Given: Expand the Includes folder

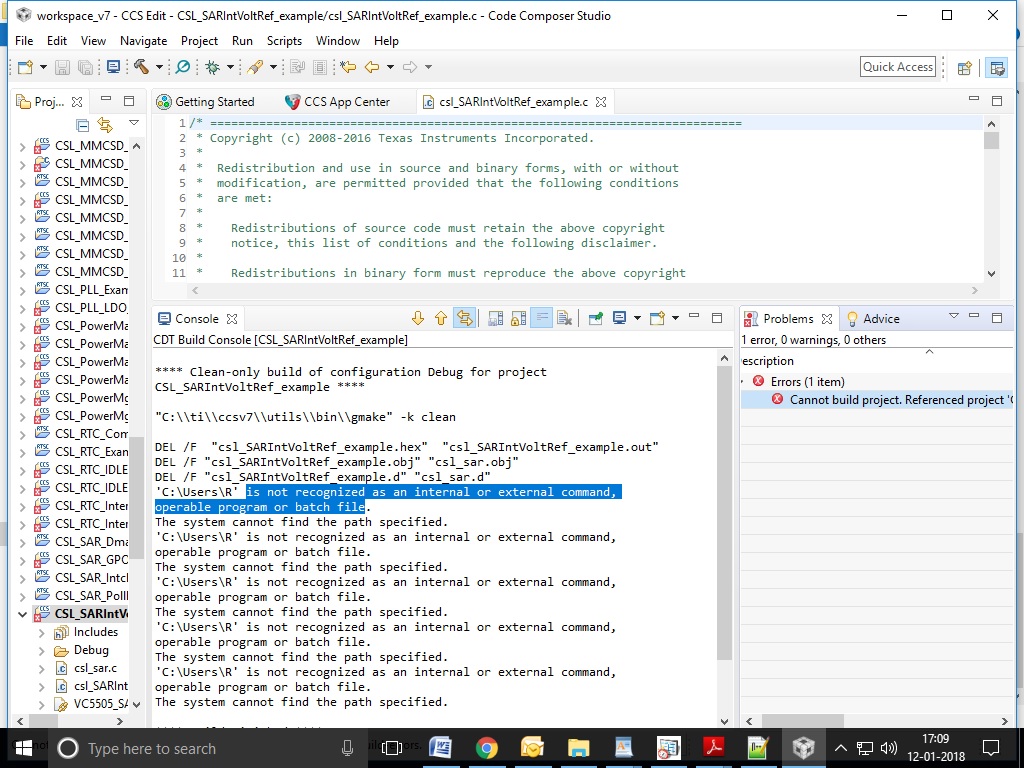Looking at the screenshot, I should coord(42,632).
